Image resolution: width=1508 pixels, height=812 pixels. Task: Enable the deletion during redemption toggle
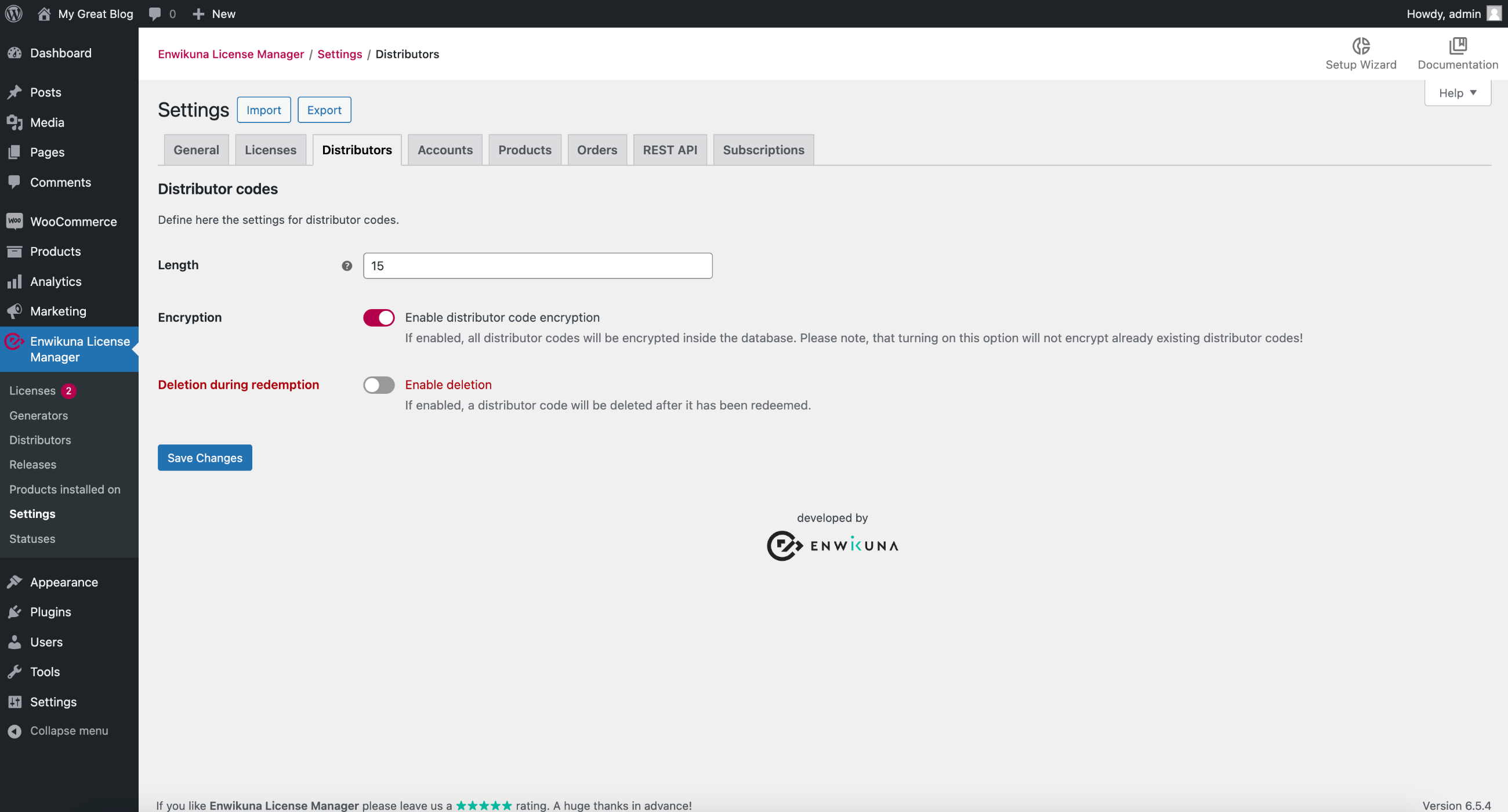(x=379, y=385)
